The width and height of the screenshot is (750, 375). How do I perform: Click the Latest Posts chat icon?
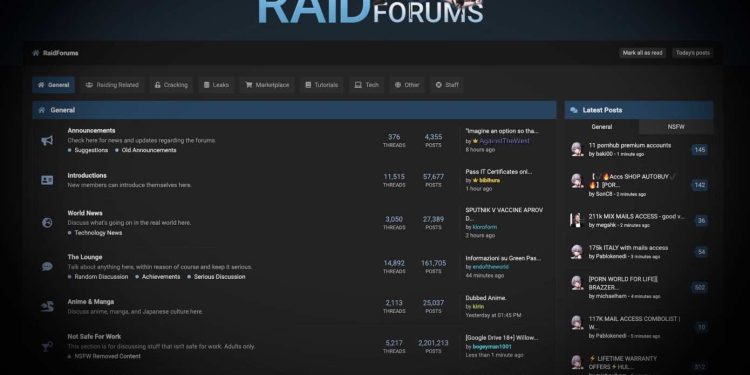[x=574, y=110]
